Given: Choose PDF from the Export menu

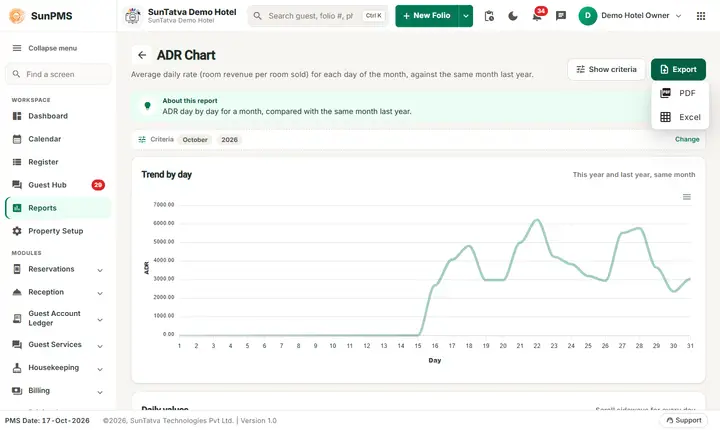Looking at the screenshot, I should click(680, 93).
